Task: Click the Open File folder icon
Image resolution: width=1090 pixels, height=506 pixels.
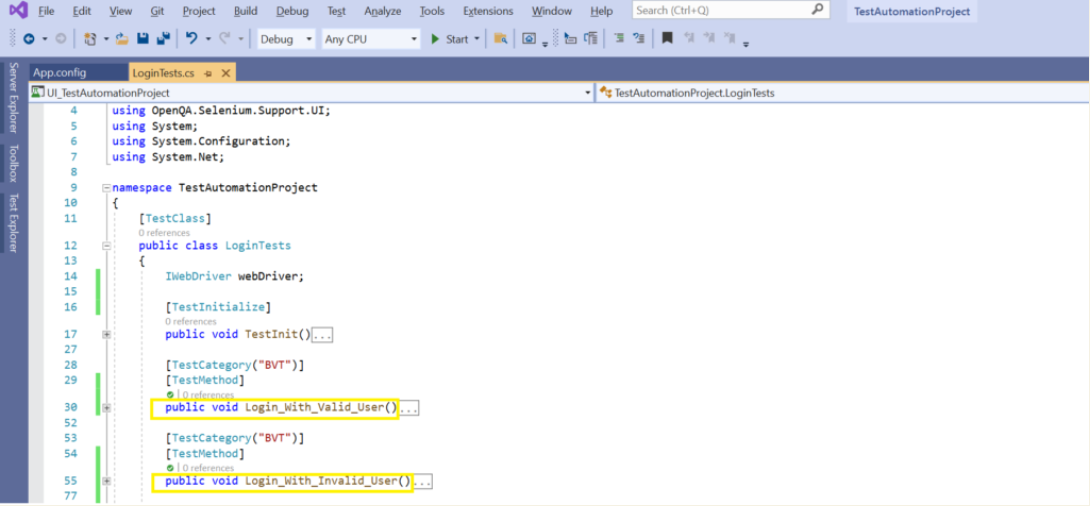Action: click(122, 39)
